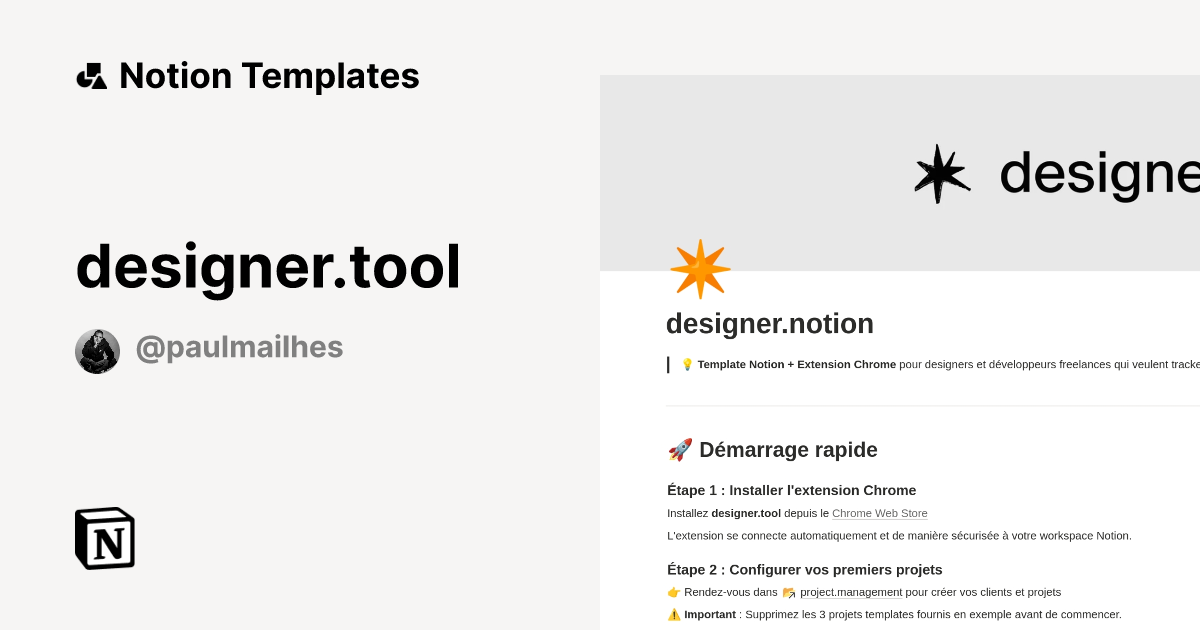Open the Chrome Web Store link
Viewport: 1200px width, 630px height.
tap(879, 513)
